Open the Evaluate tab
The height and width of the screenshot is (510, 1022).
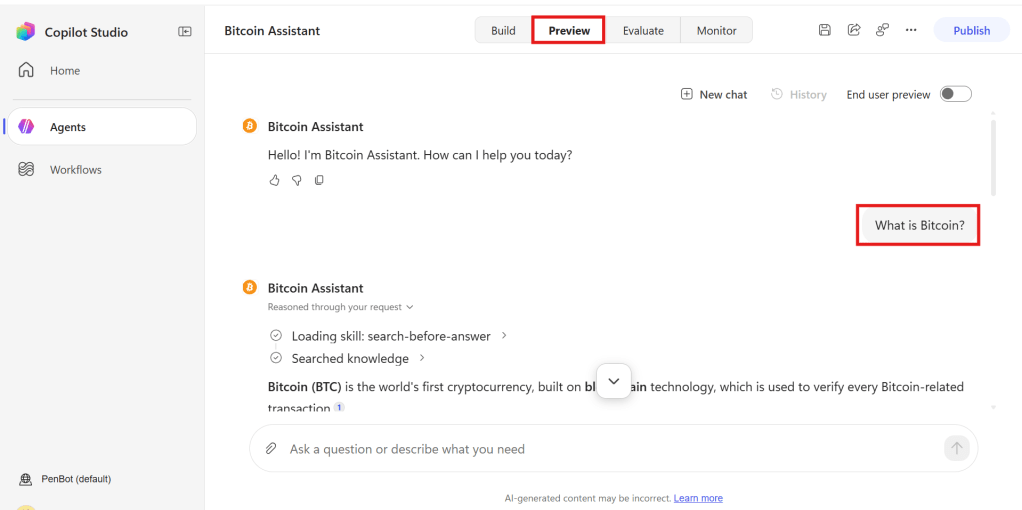pos(643,31)
